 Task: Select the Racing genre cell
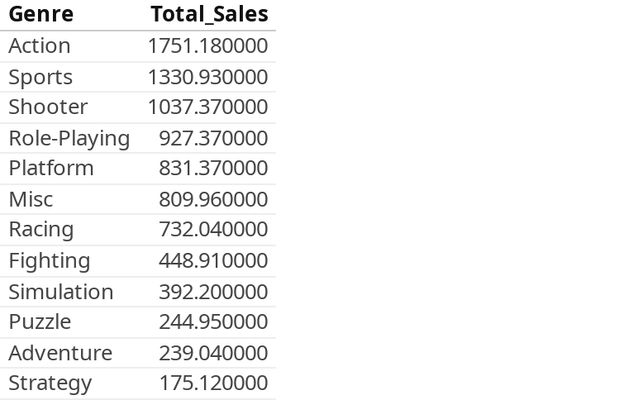pyautogui.click(x=41, y=229)
